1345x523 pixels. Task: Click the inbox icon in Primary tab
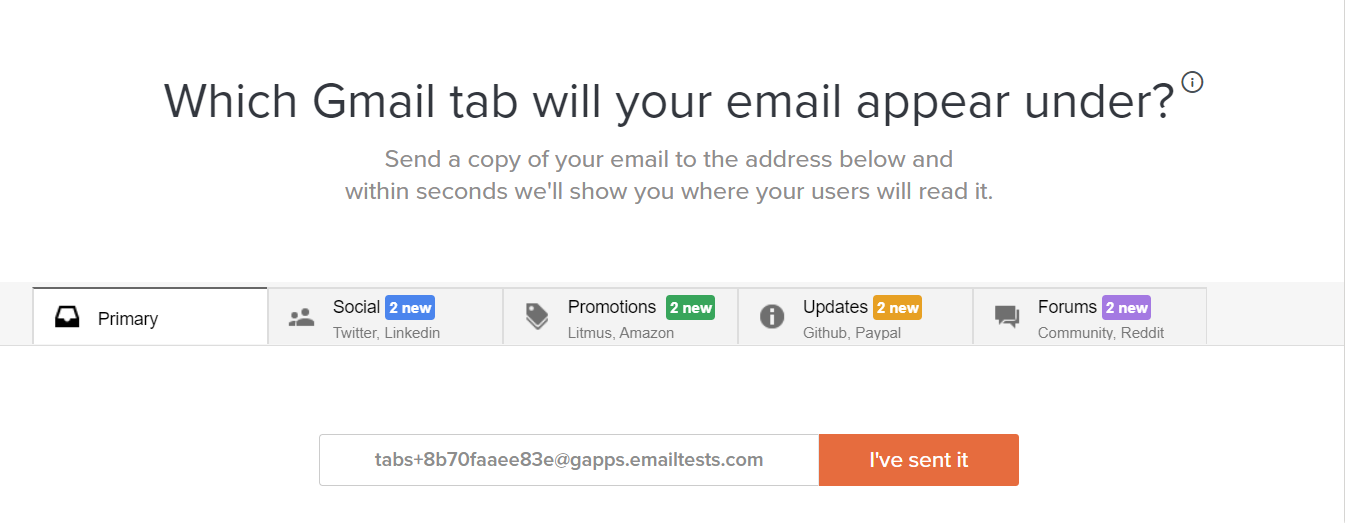pyautogui.click(x=67, y=318)
